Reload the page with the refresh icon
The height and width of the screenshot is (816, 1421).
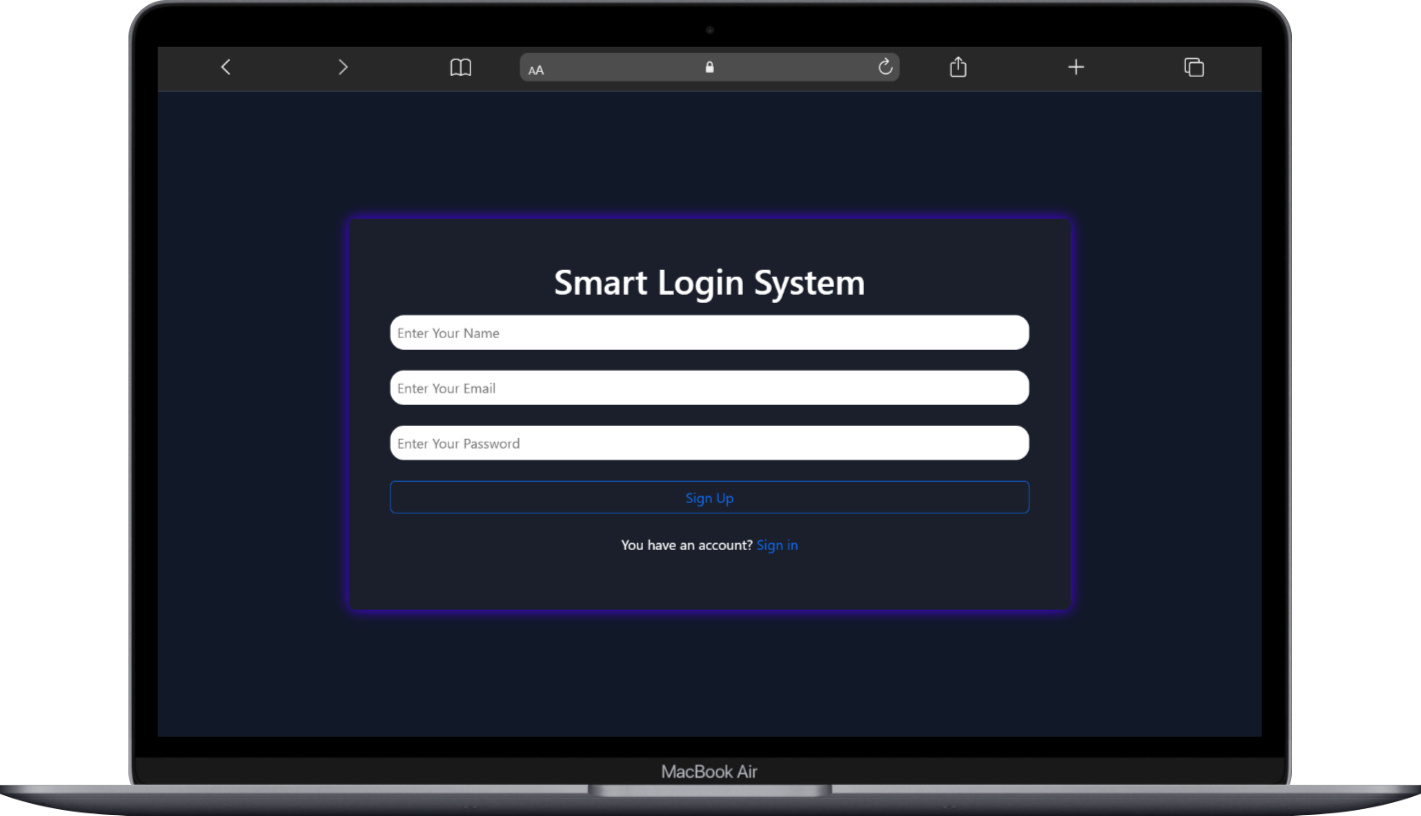coord(885,67)
